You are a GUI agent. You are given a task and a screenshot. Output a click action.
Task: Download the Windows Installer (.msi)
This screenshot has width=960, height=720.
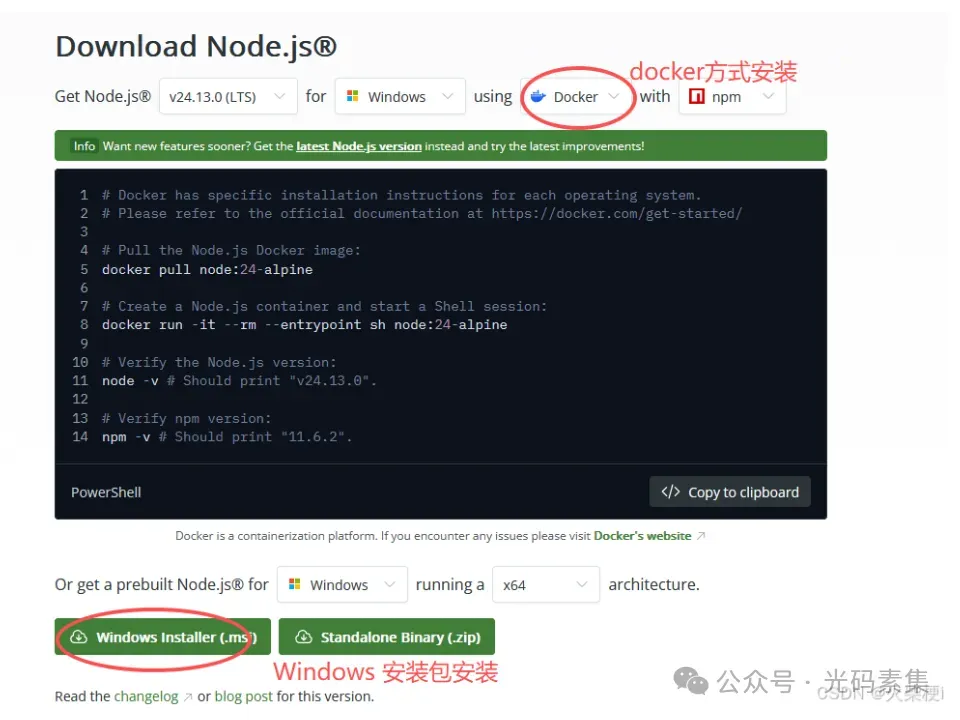click(162, 637)
